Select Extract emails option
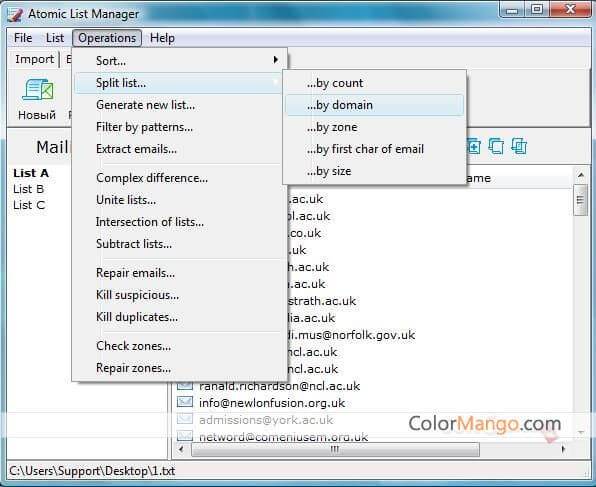Viewport: 596px width, 487px height. [x=178, y=149]
